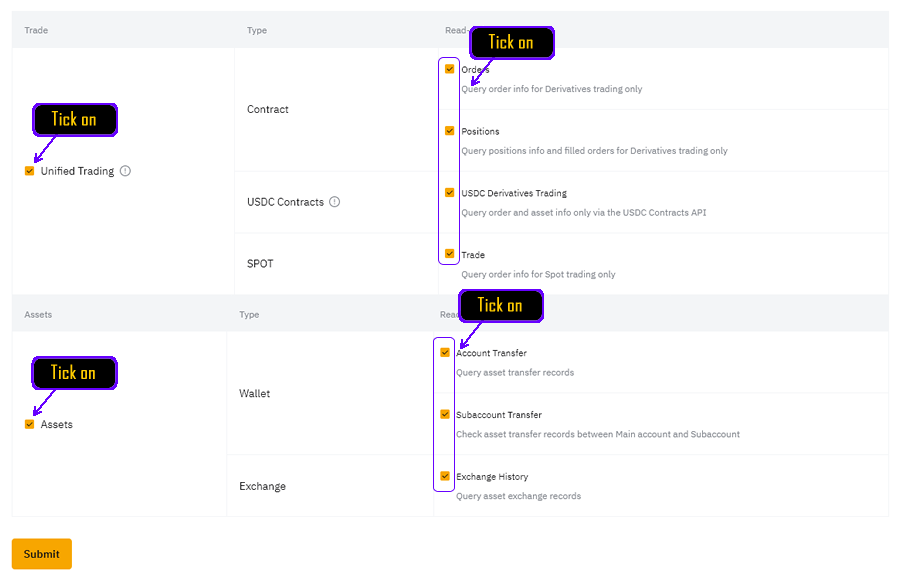Tick the Unified Trading checkbox
Image resolution: width=900 pixels, height=578 pixels.
click(x=30, y=171)
